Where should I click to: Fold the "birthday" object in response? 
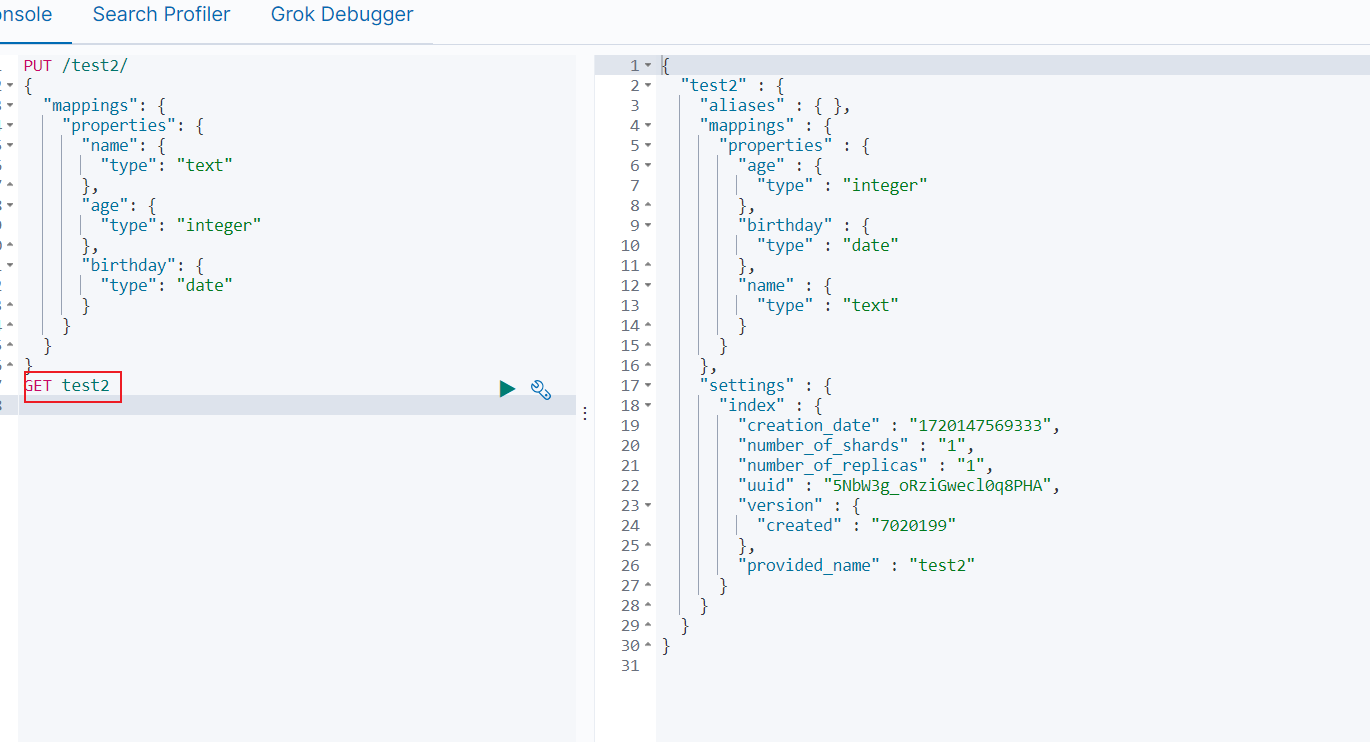647,226
